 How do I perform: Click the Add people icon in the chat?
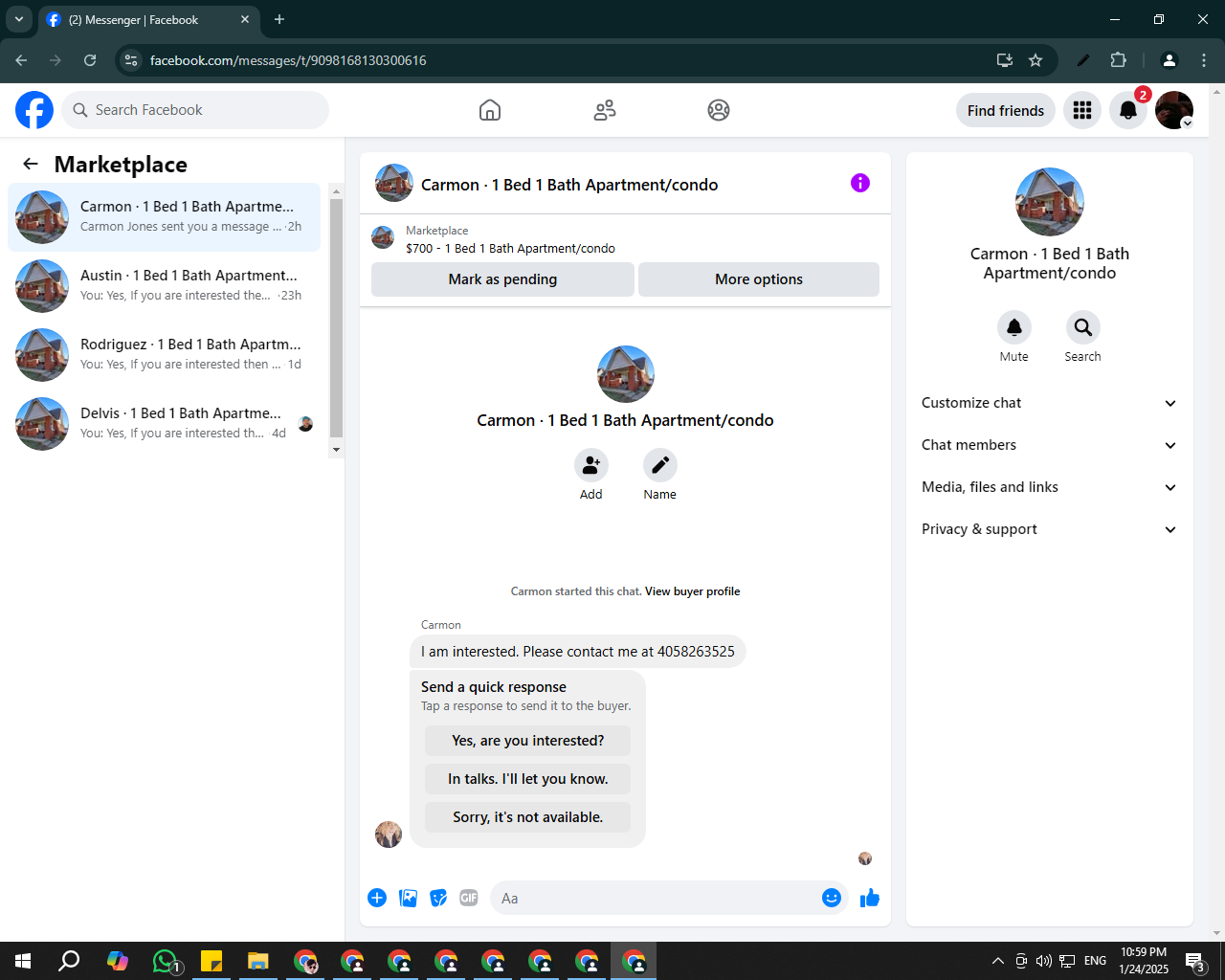pos(591,465)
